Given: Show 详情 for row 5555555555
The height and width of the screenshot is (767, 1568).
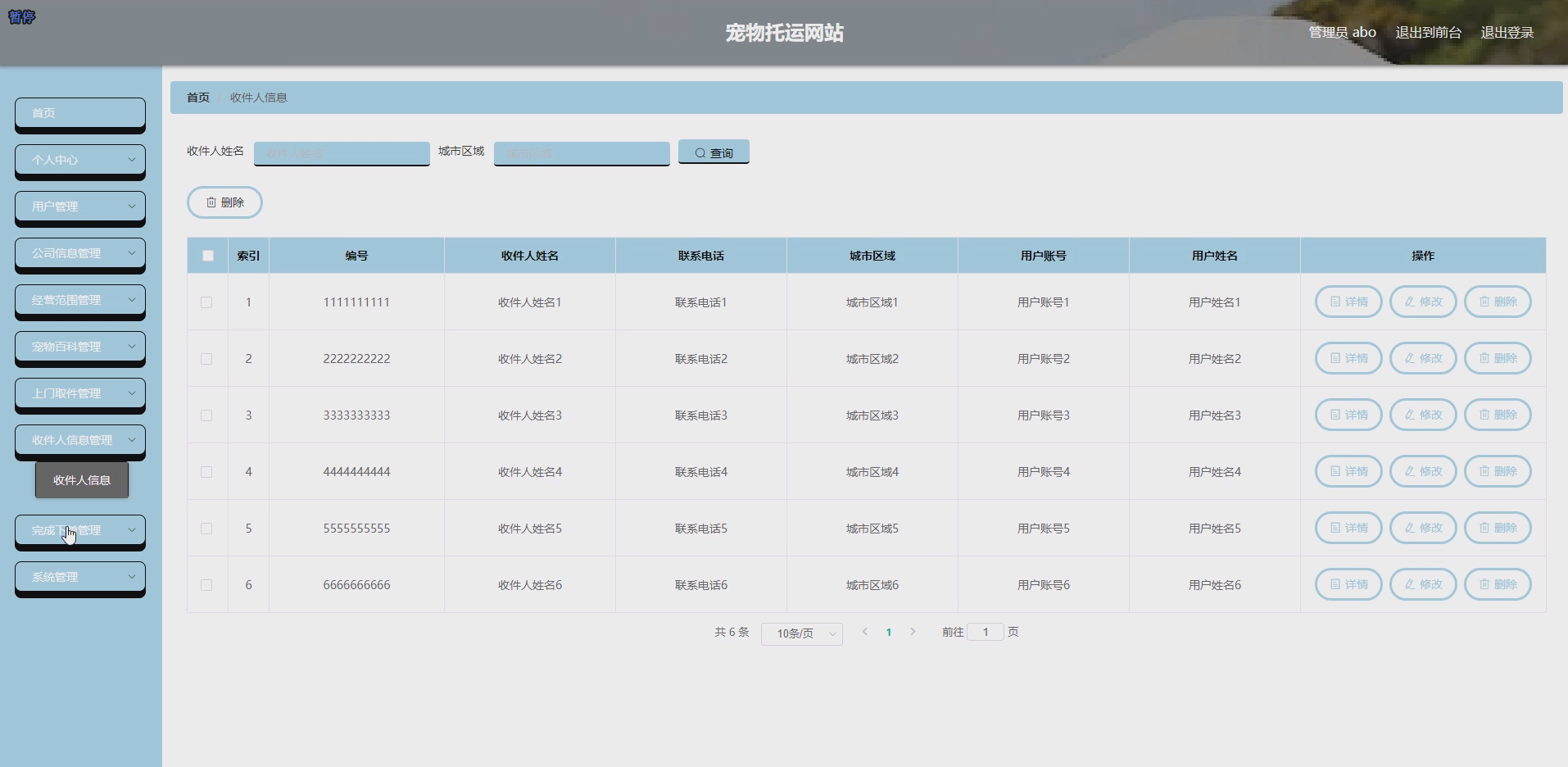Looking at the screenshot, I should pyautogui.click(x=1348, y=528).
